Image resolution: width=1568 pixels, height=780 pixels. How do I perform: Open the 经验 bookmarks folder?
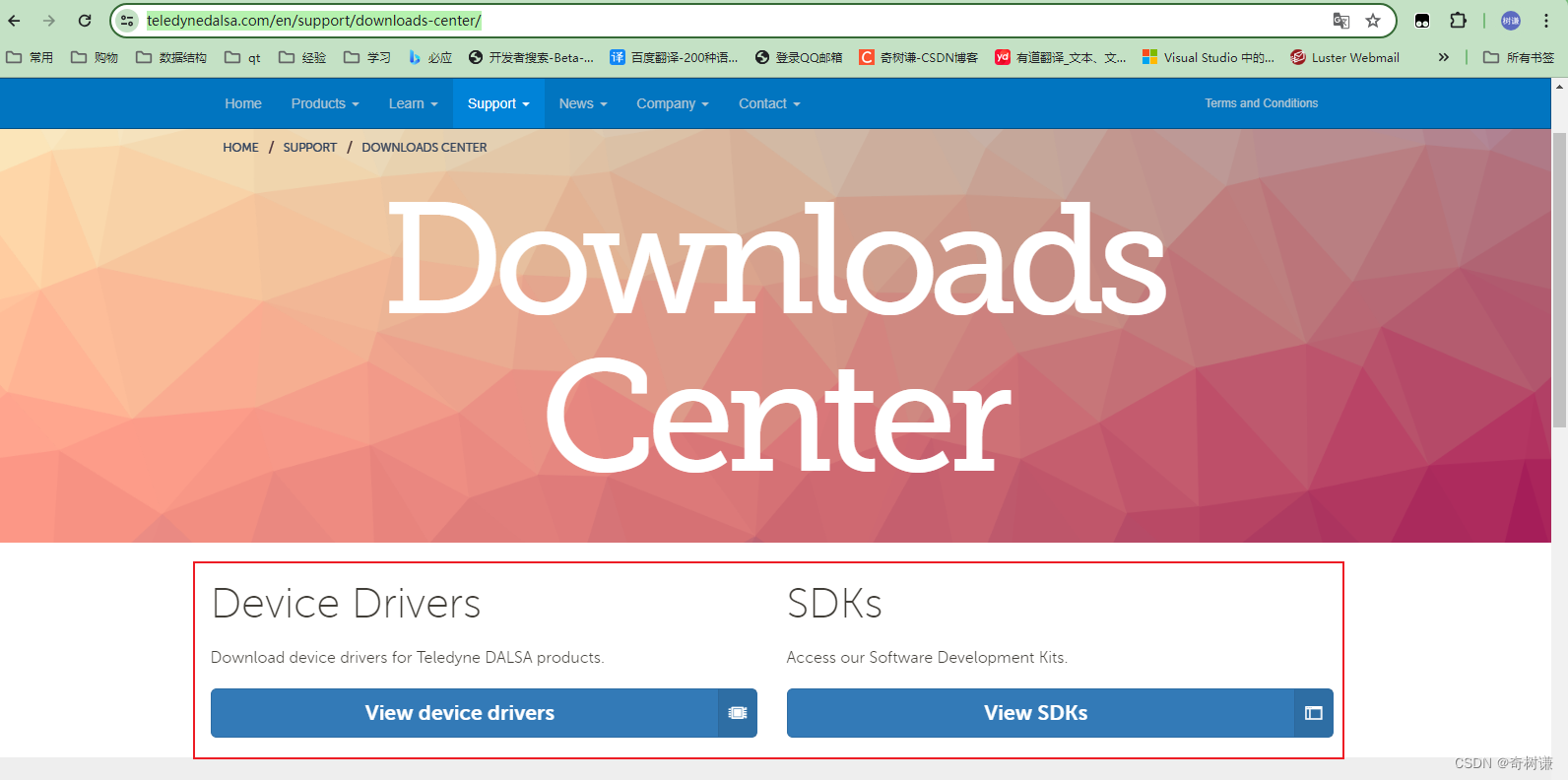click(302, 57)
